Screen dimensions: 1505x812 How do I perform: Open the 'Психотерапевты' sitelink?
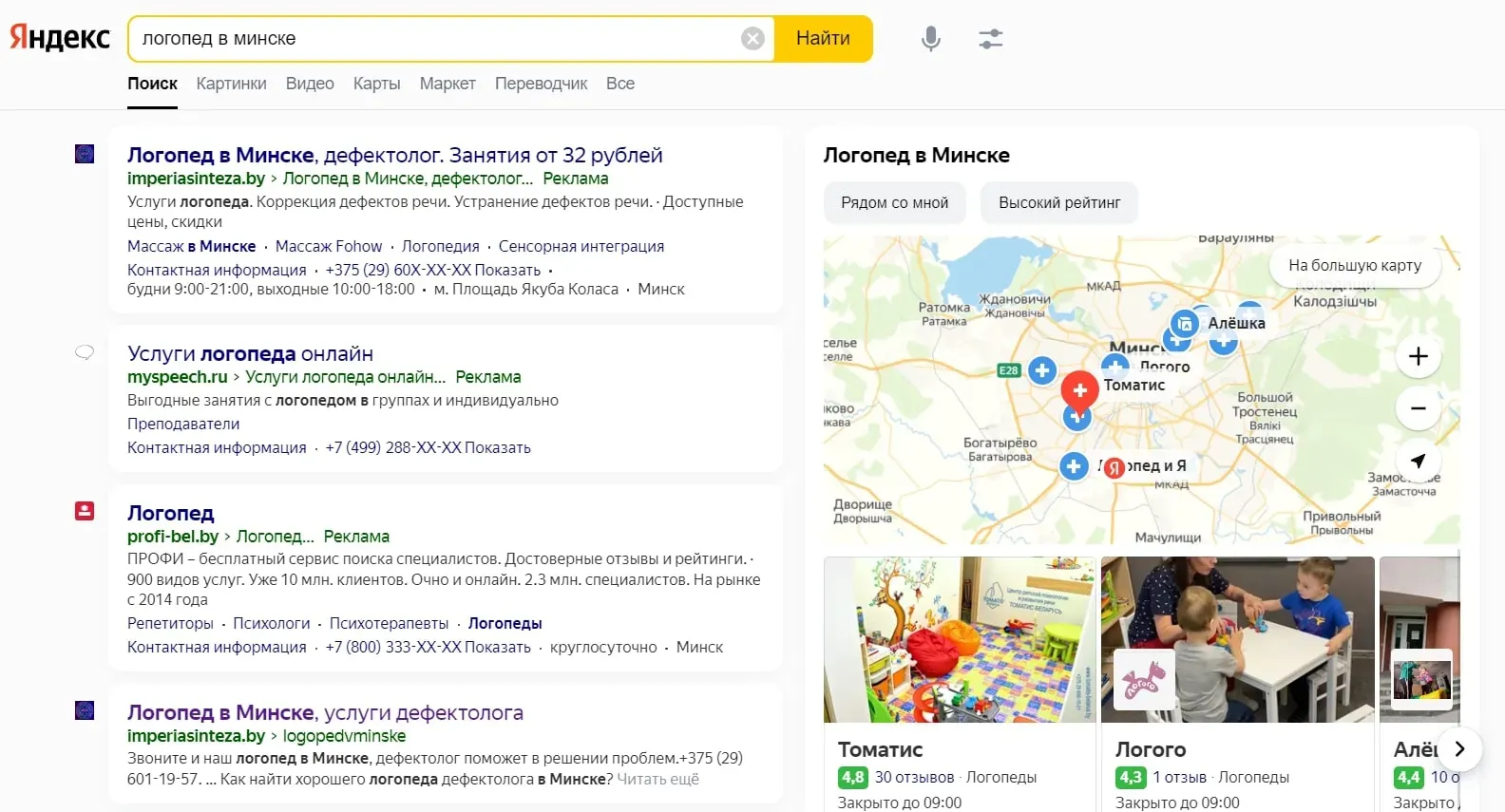[389, 623]
